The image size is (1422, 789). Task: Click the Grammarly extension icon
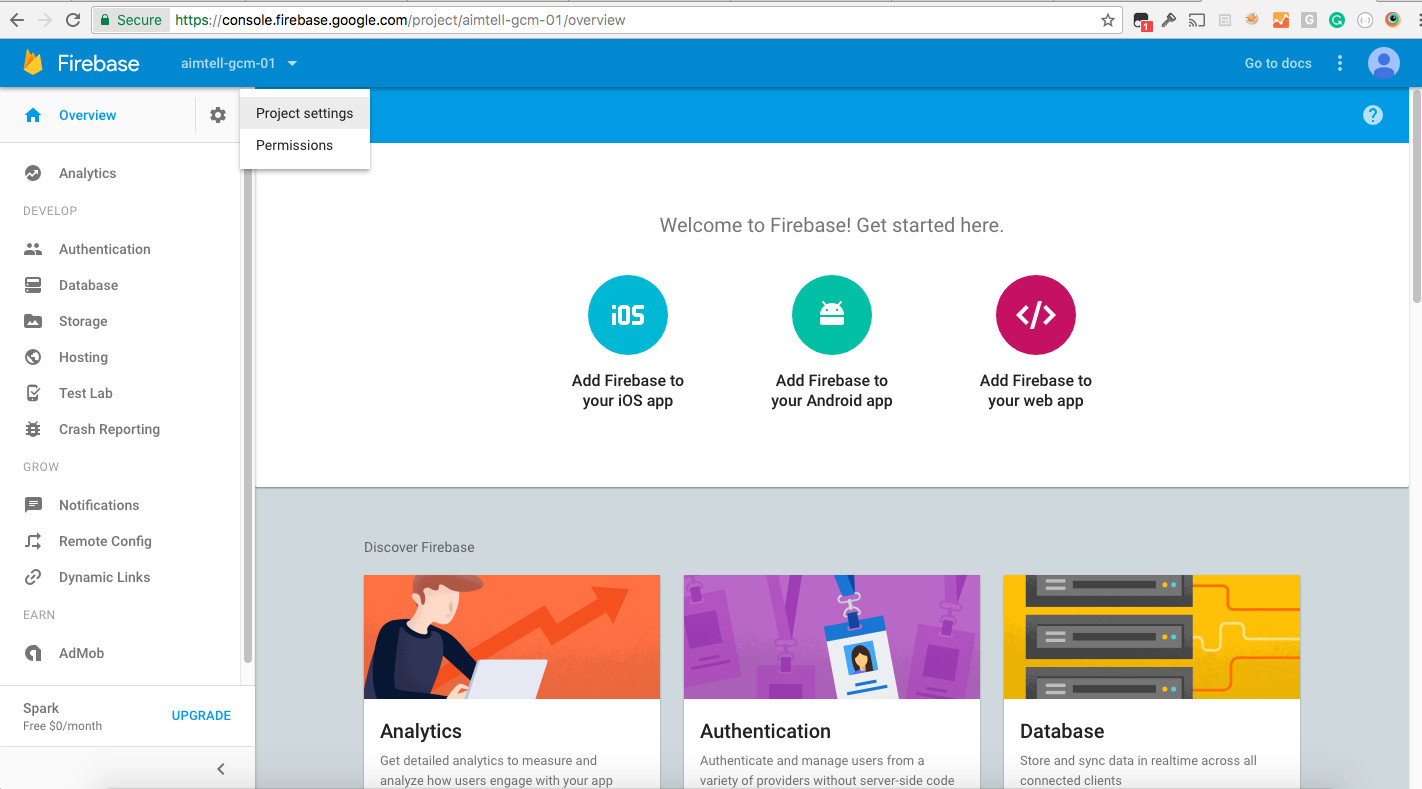(x=1337, y=20)
